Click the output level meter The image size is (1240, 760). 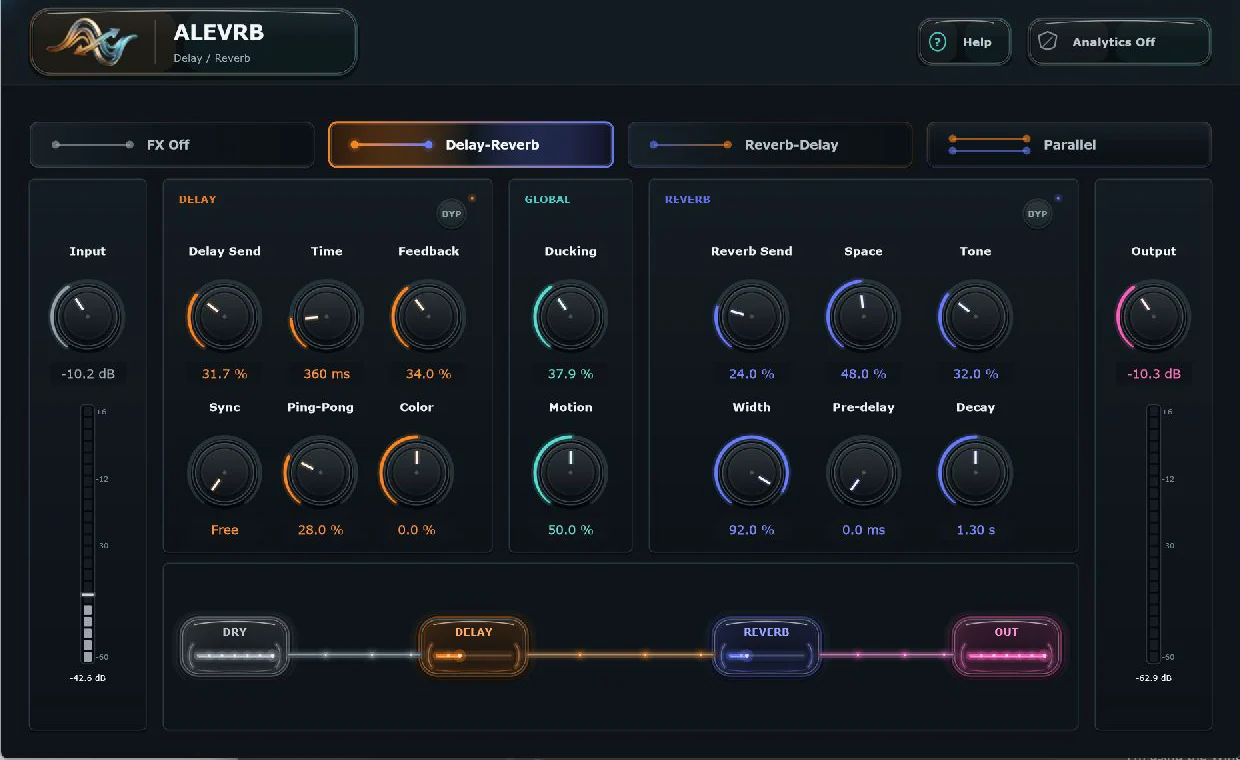pyautogui.click(x=1154, y=534)
